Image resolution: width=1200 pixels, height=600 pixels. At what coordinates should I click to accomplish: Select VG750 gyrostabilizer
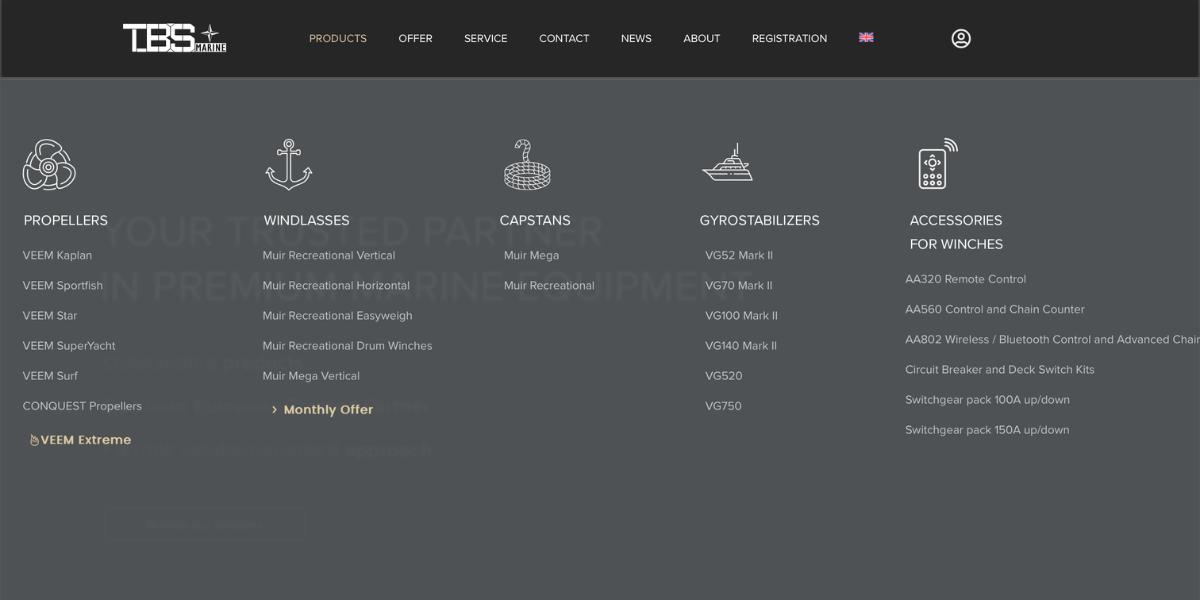tap(723, 406)
